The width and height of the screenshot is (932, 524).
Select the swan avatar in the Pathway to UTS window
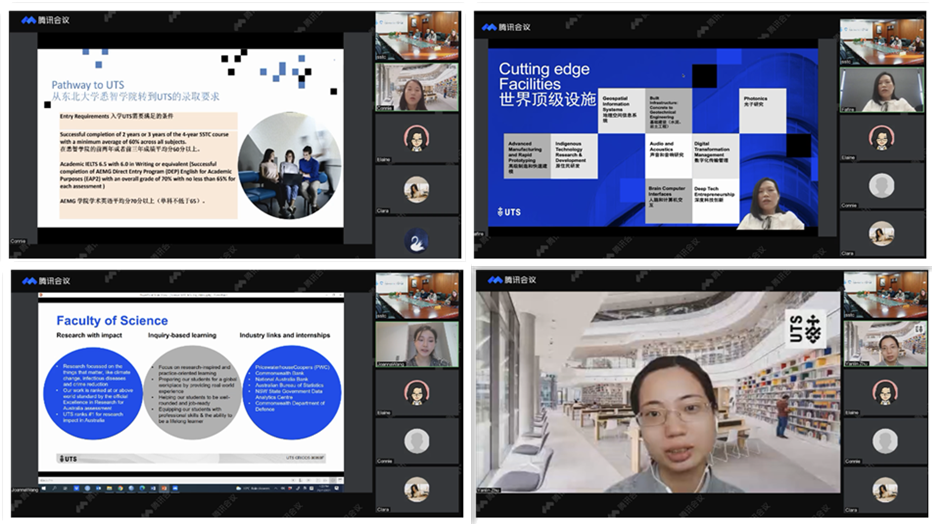(x=416, y=239)
